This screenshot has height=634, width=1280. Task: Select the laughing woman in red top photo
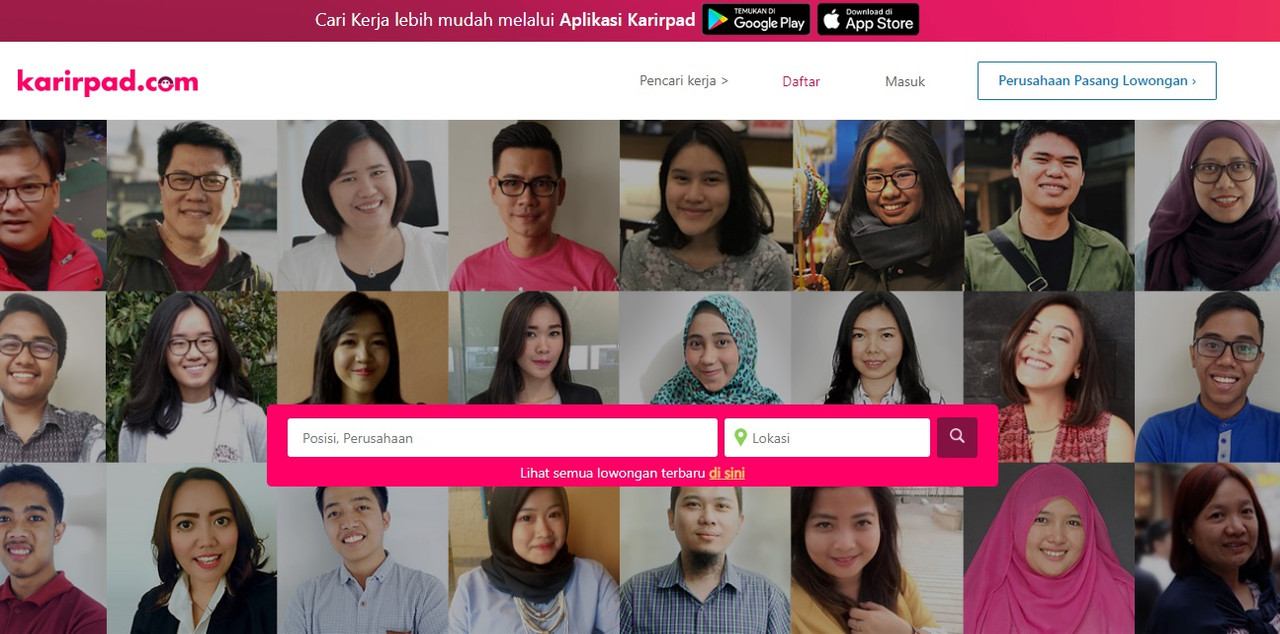tap(1049, 377)
